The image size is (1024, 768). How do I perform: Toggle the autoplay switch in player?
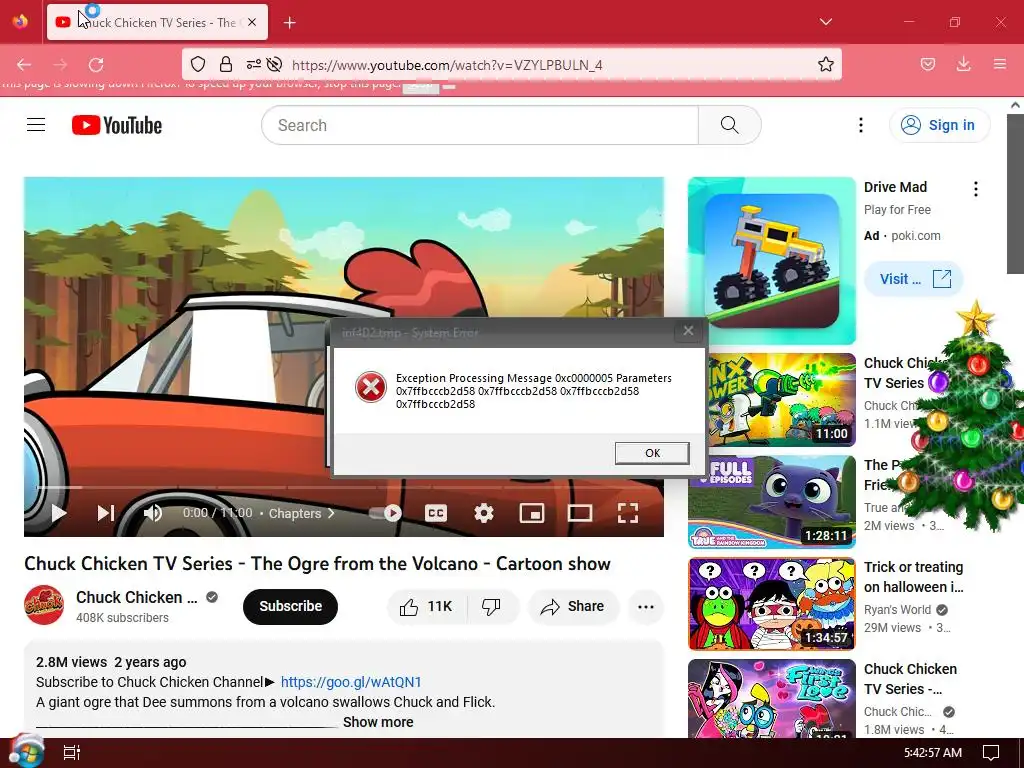(x=385, y=513)
